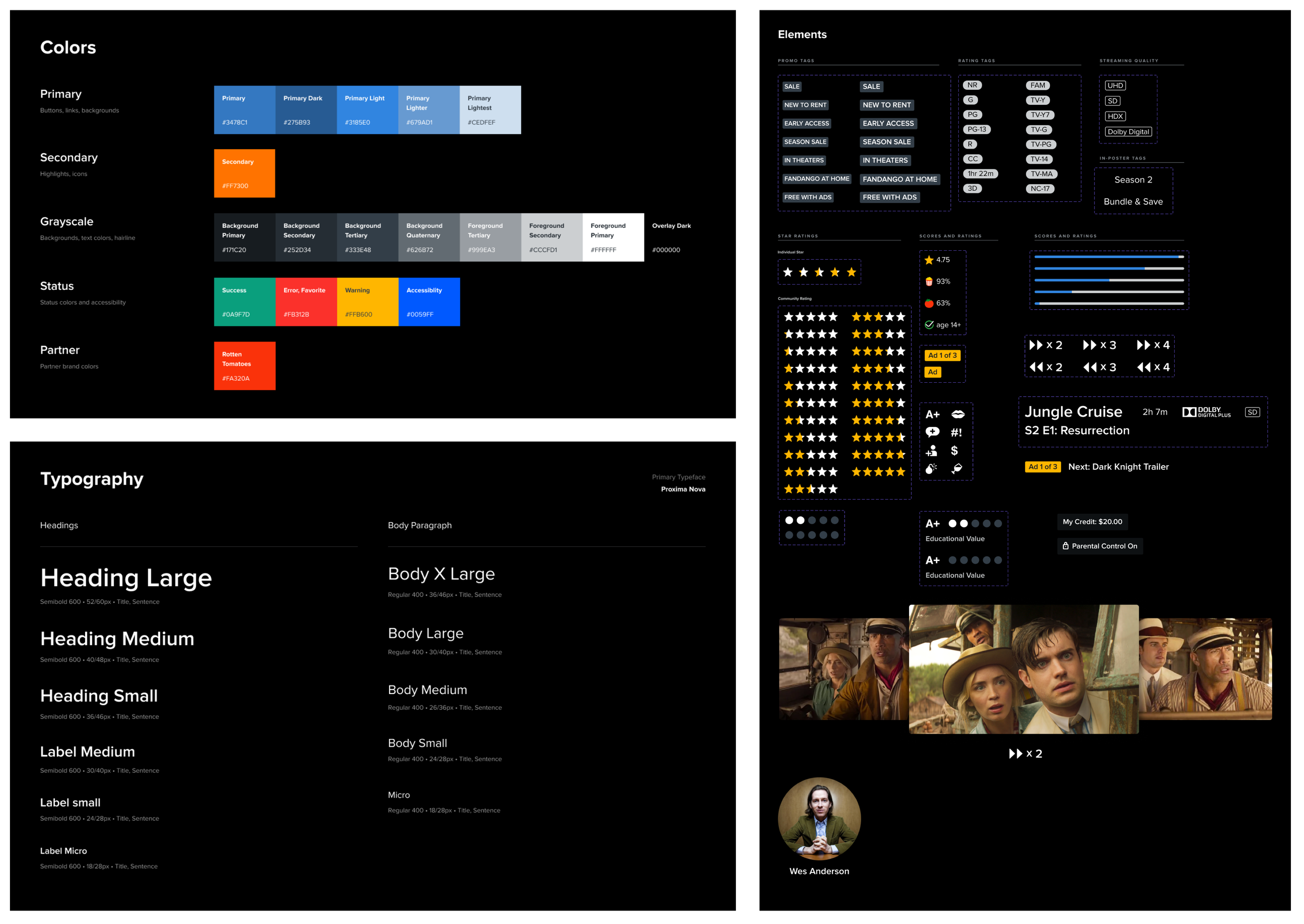This screenshot has width=1304, height=924.
Task: Click the Wes Anderson round avatar
Action: click(x=819, y=819)
